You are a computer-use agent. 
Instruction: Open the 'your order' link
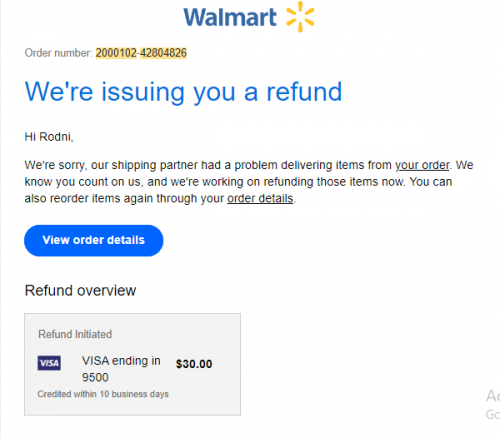[x=422, y=165]
